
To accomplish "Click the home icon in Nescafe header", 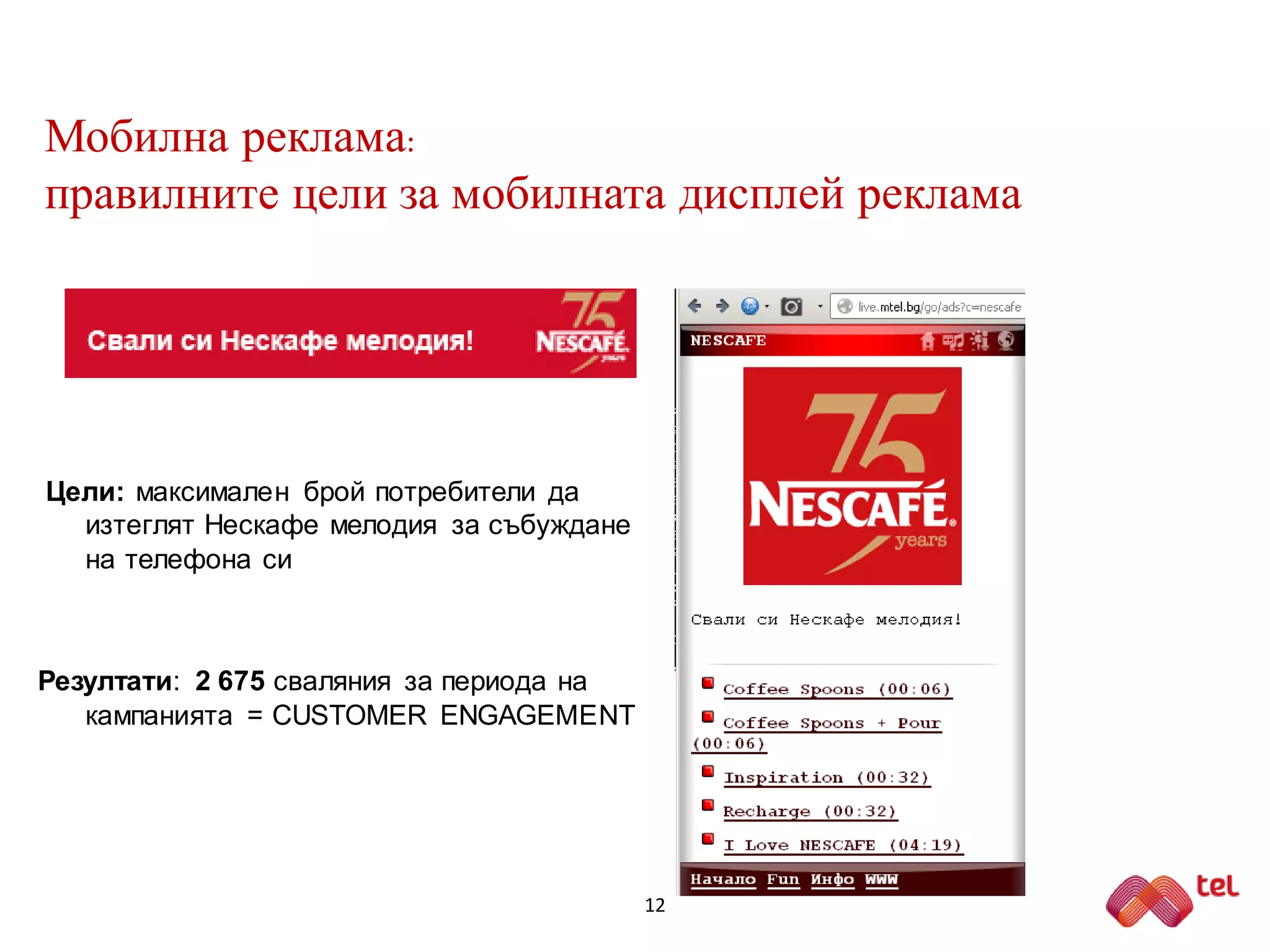I will [x=927, y=341].
